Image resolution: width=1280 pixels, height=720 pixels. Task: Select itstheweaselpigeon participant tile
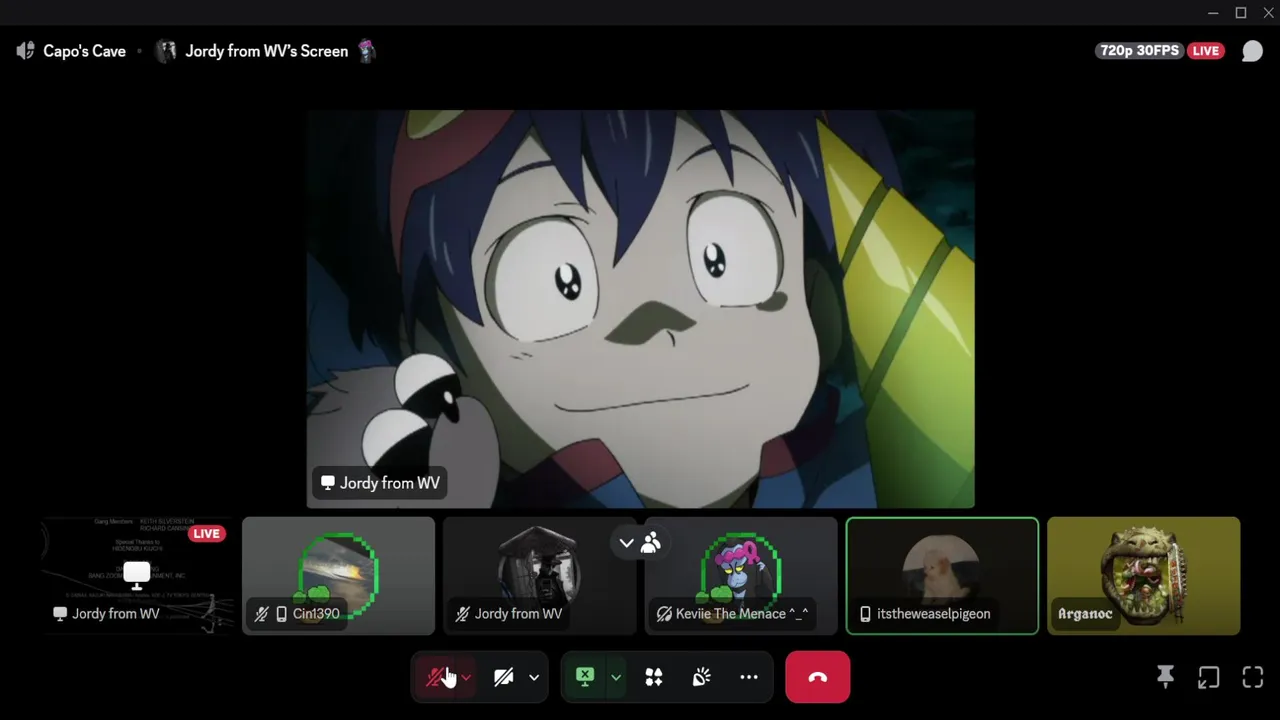(x=942, y=576)
